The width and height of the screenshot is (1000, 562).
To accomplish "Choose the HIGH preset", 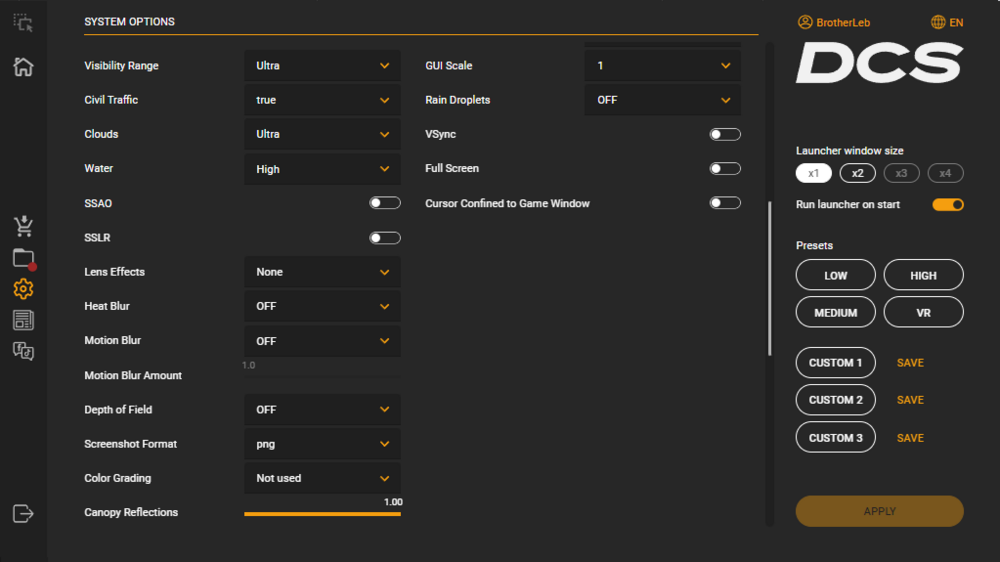I will tap(923, 275).
